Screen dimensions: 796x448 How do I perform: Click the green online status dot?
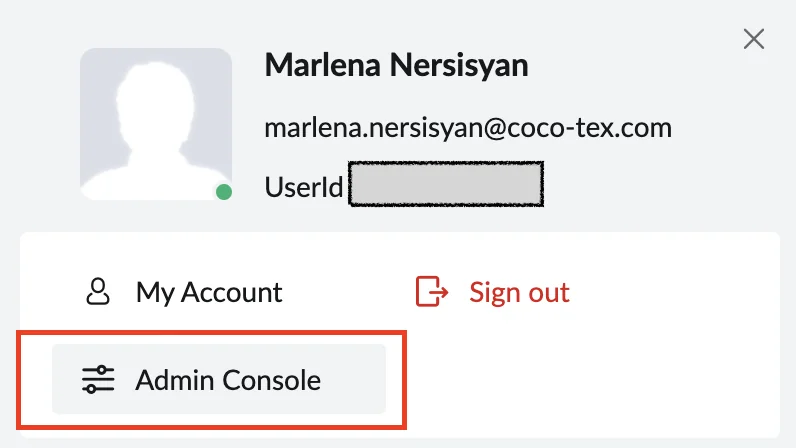[224, 192]
